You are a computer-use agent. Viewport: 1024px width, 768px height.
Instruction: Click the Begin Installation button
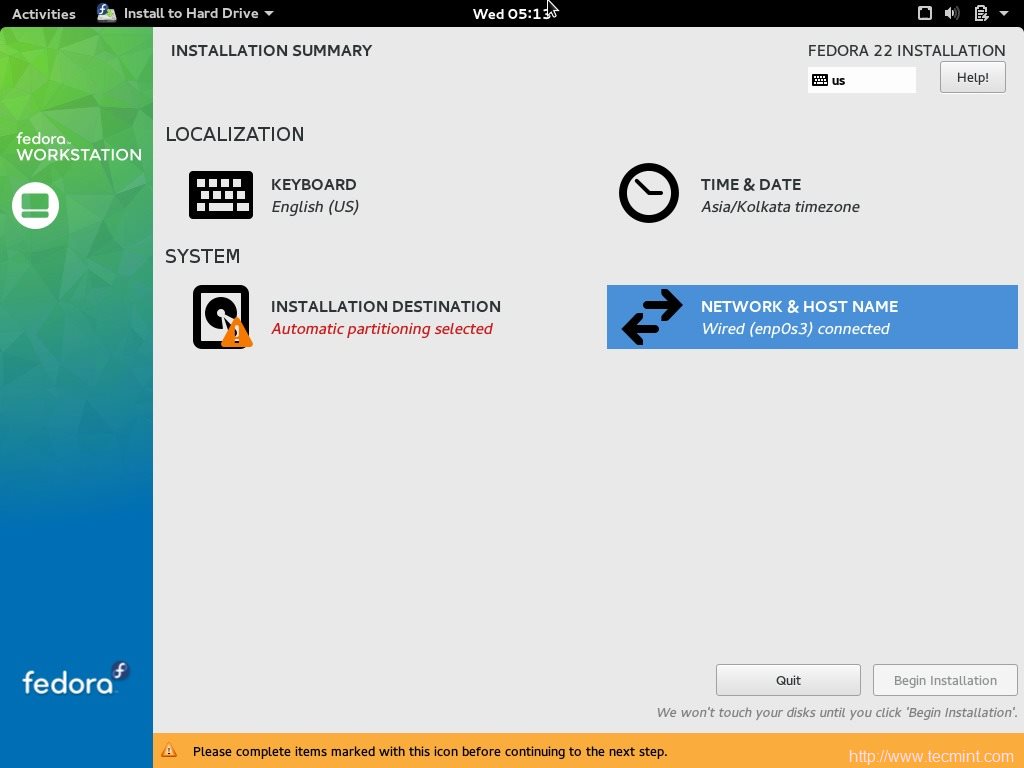[x=944, y=680]
